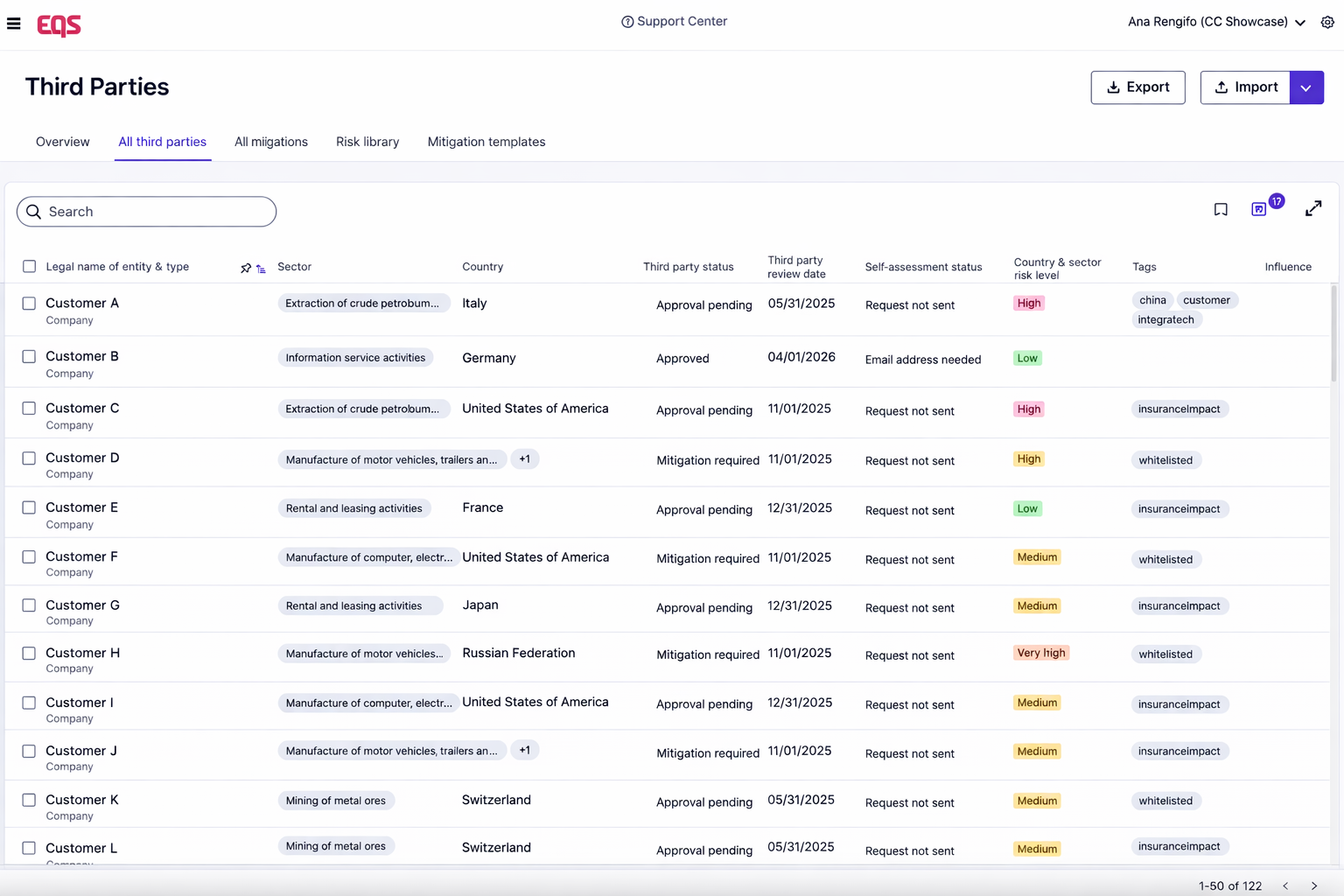Viewport: 1344px width, 896px height.
Task: Expand the Import dropdown arrow
Action: (1305, 87)
